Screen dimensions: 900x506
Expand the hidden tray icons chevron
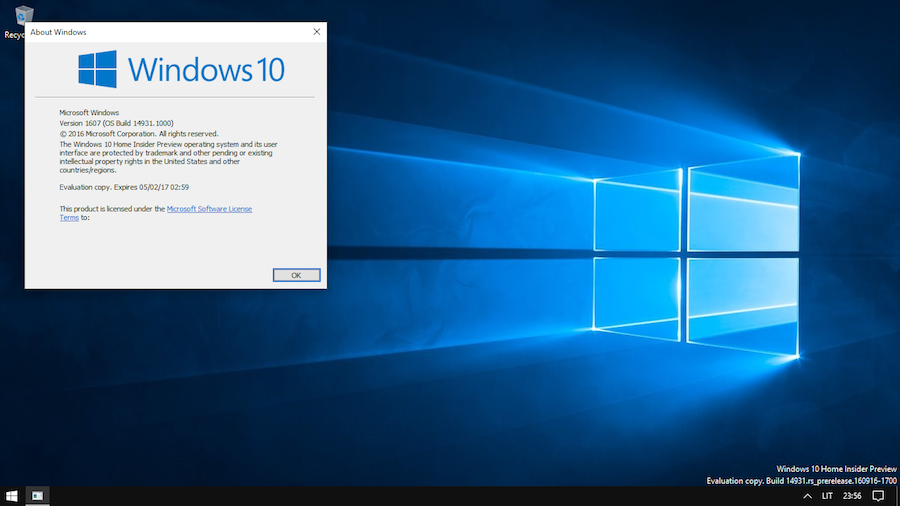[807, 496]
